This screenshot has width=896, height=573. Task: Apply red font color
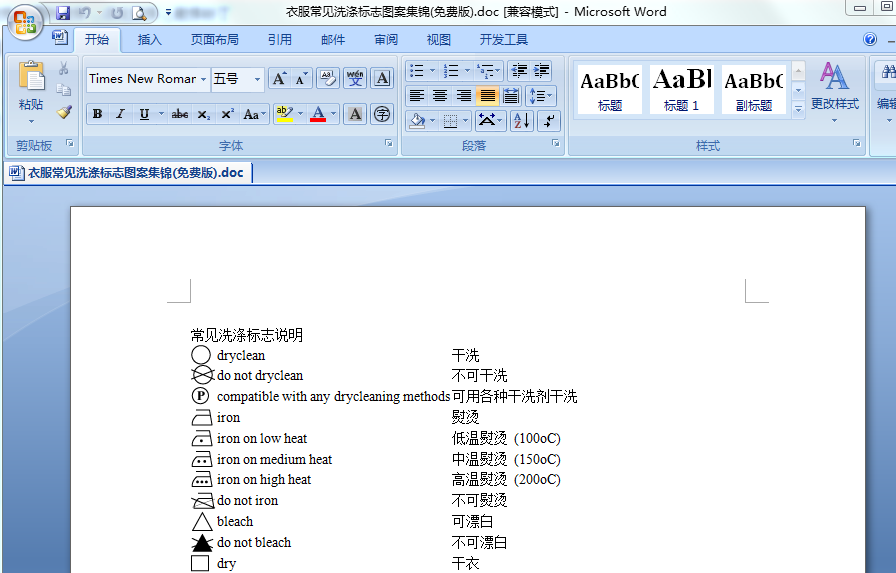click(x=318, y=114)
